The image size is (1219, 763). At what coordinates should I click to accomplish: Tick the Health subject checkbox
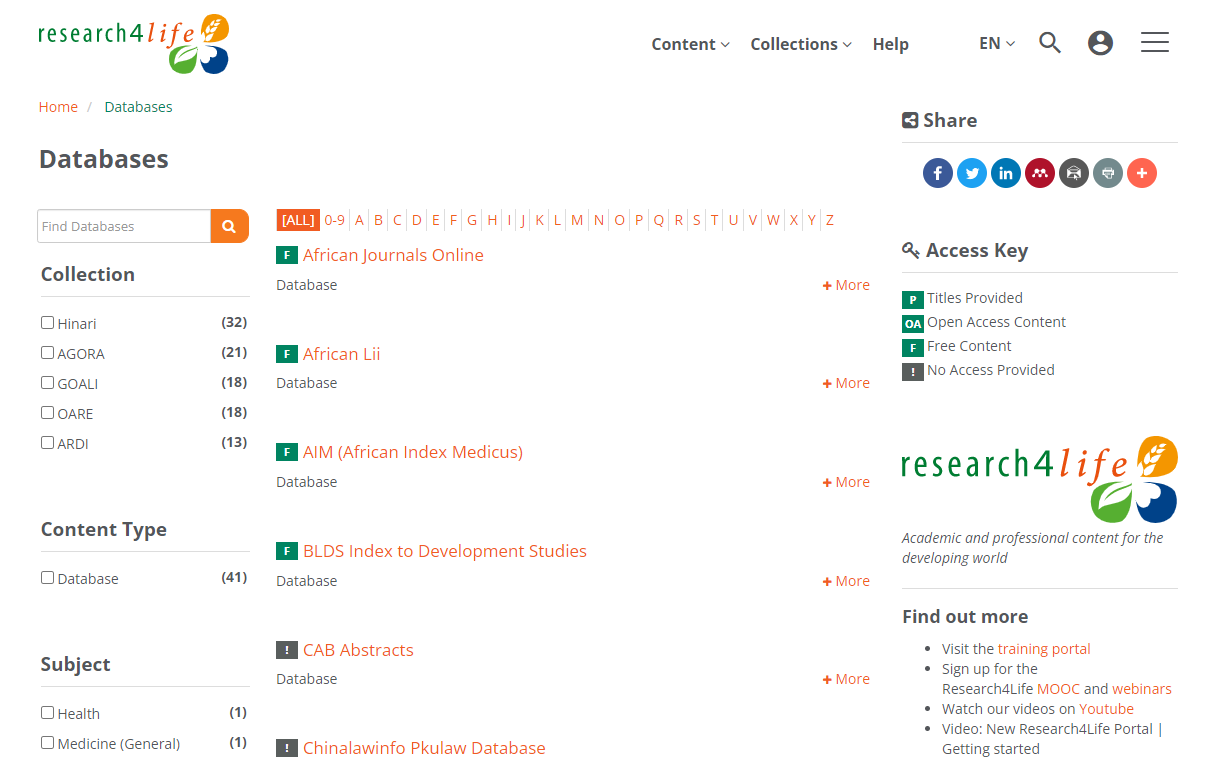tap(47, 712)
